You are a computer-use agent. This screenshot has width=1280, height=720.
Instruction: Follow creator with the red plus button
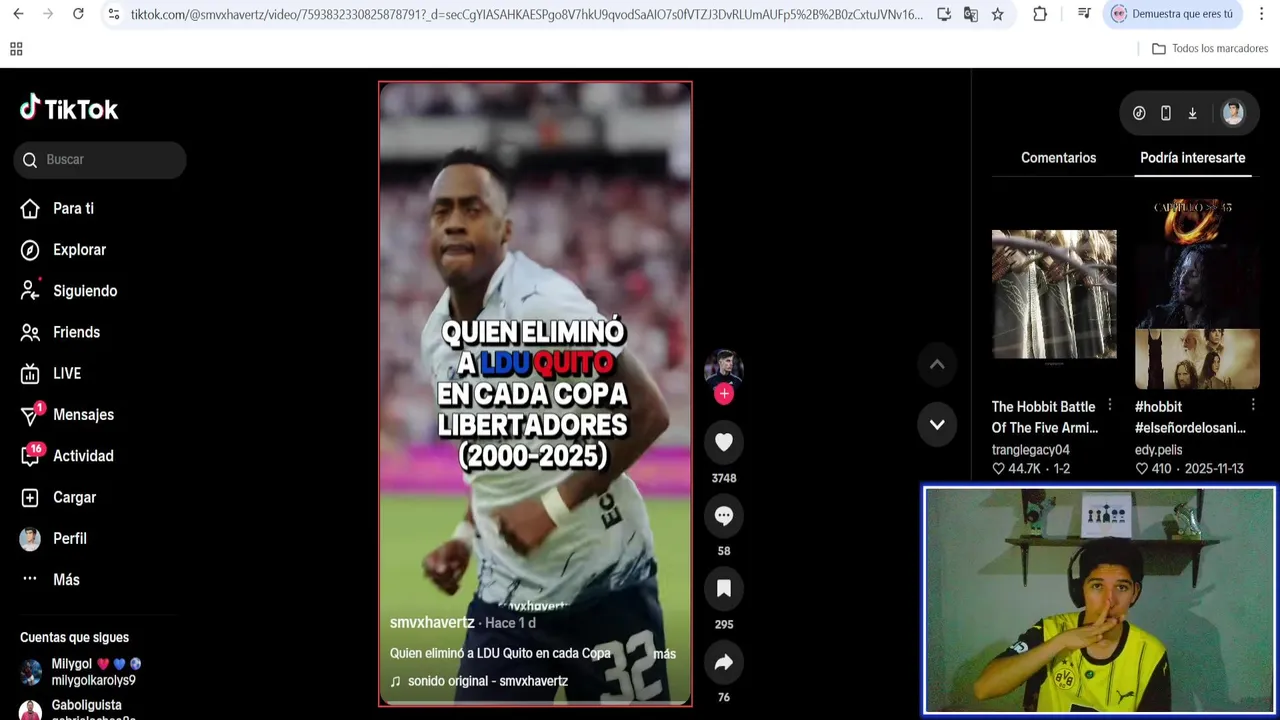click(x=724, y=394)
